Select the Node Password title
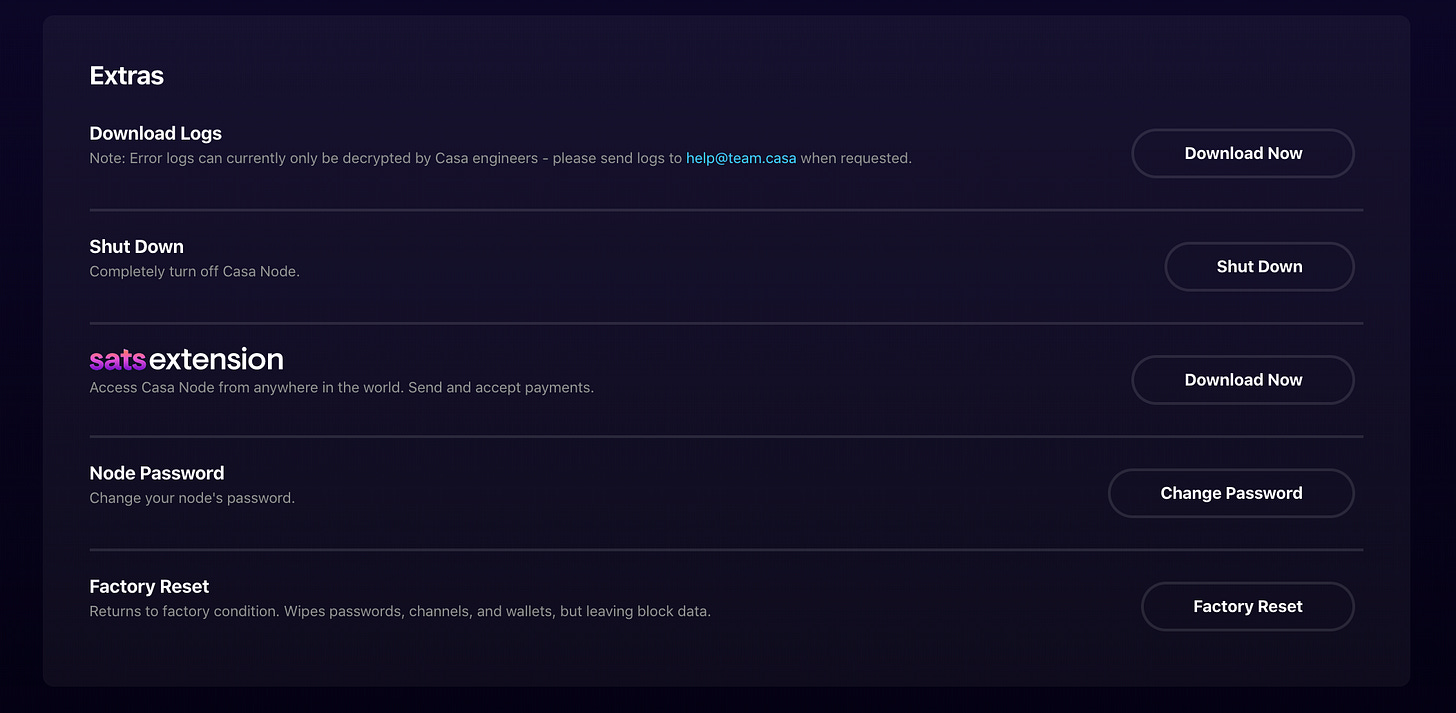 tap(156, 473)
